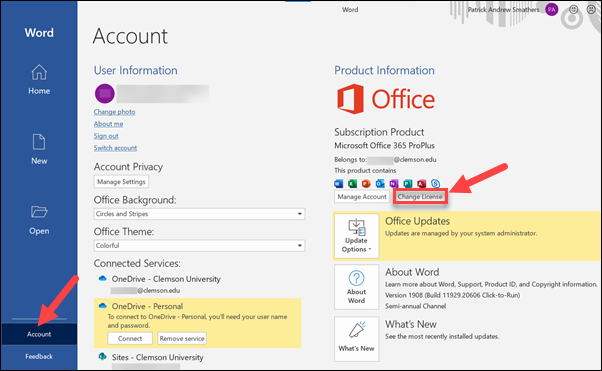Click the Patrick Andrew Smathers name
This screenshot has width=602, height=371.
(x=503, y=10)
